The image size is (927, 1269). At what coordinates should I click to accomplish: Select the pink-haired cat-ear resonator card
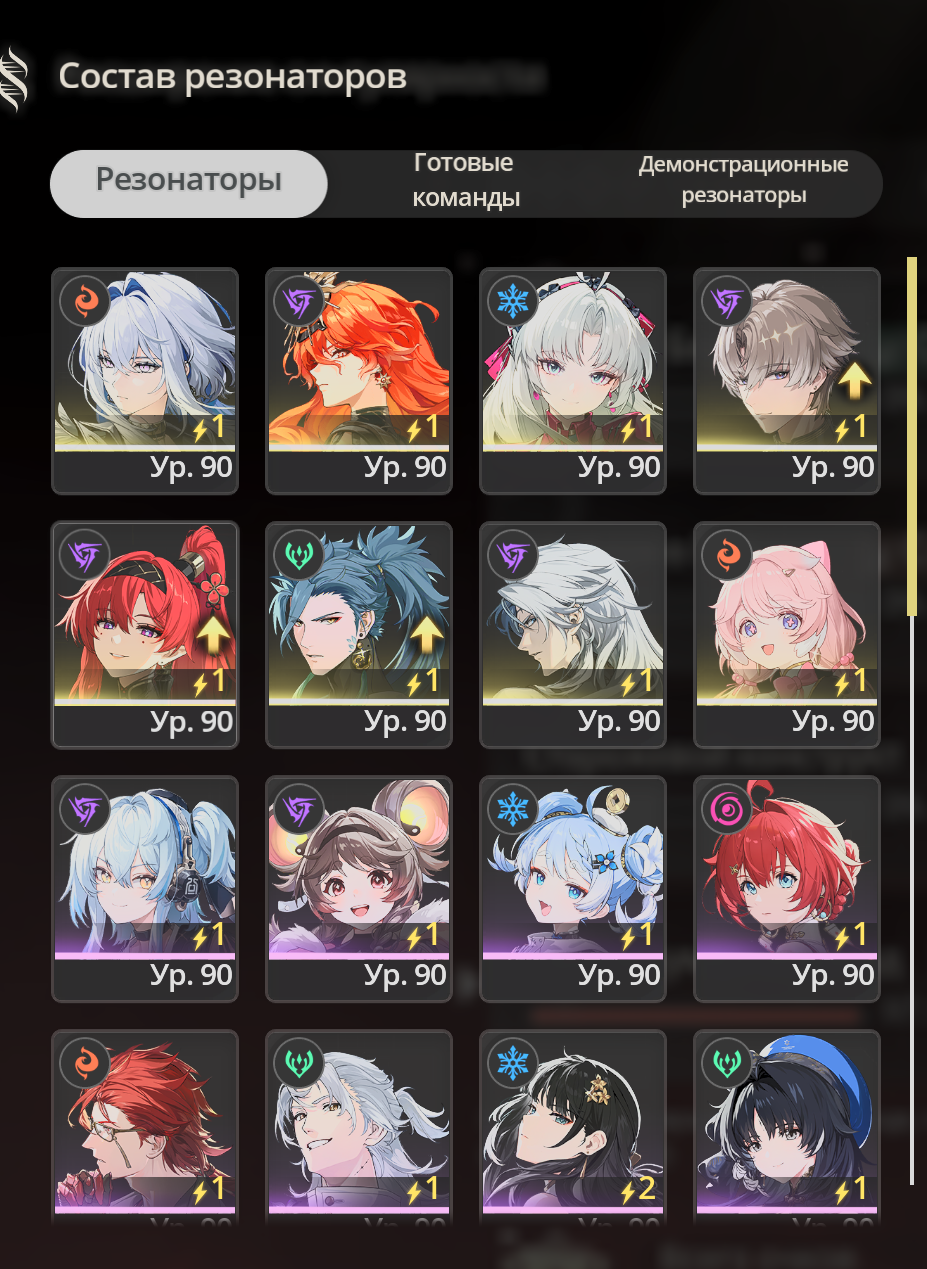pos(787,635)
